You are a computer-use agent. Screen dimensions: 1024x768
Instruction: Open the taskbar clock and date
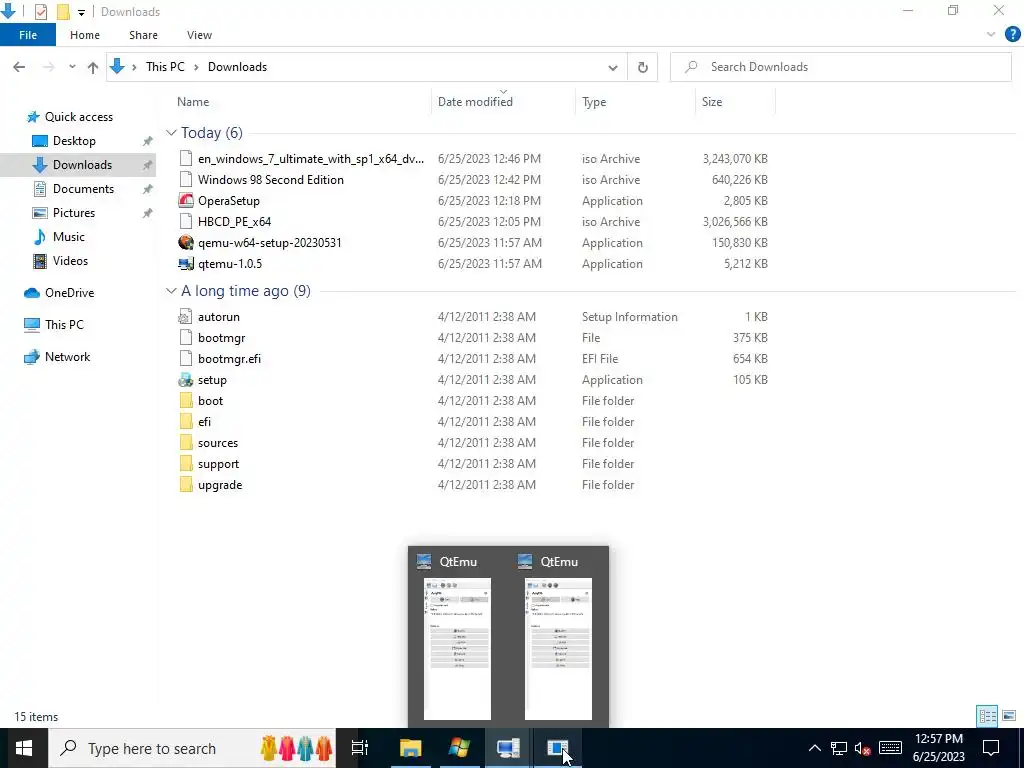(939, 748)
